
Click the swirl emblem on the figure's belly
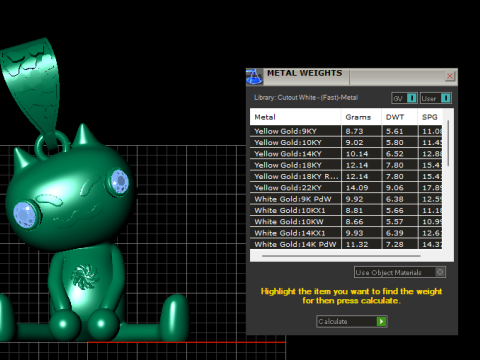[x=85, y=276]
